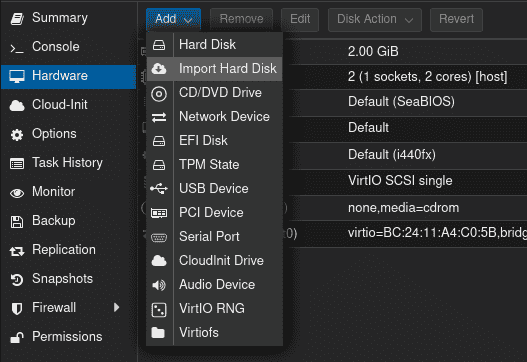Click the CloudInit Drive cloud icon in menu
527x362 pixels.
(159, 261)
